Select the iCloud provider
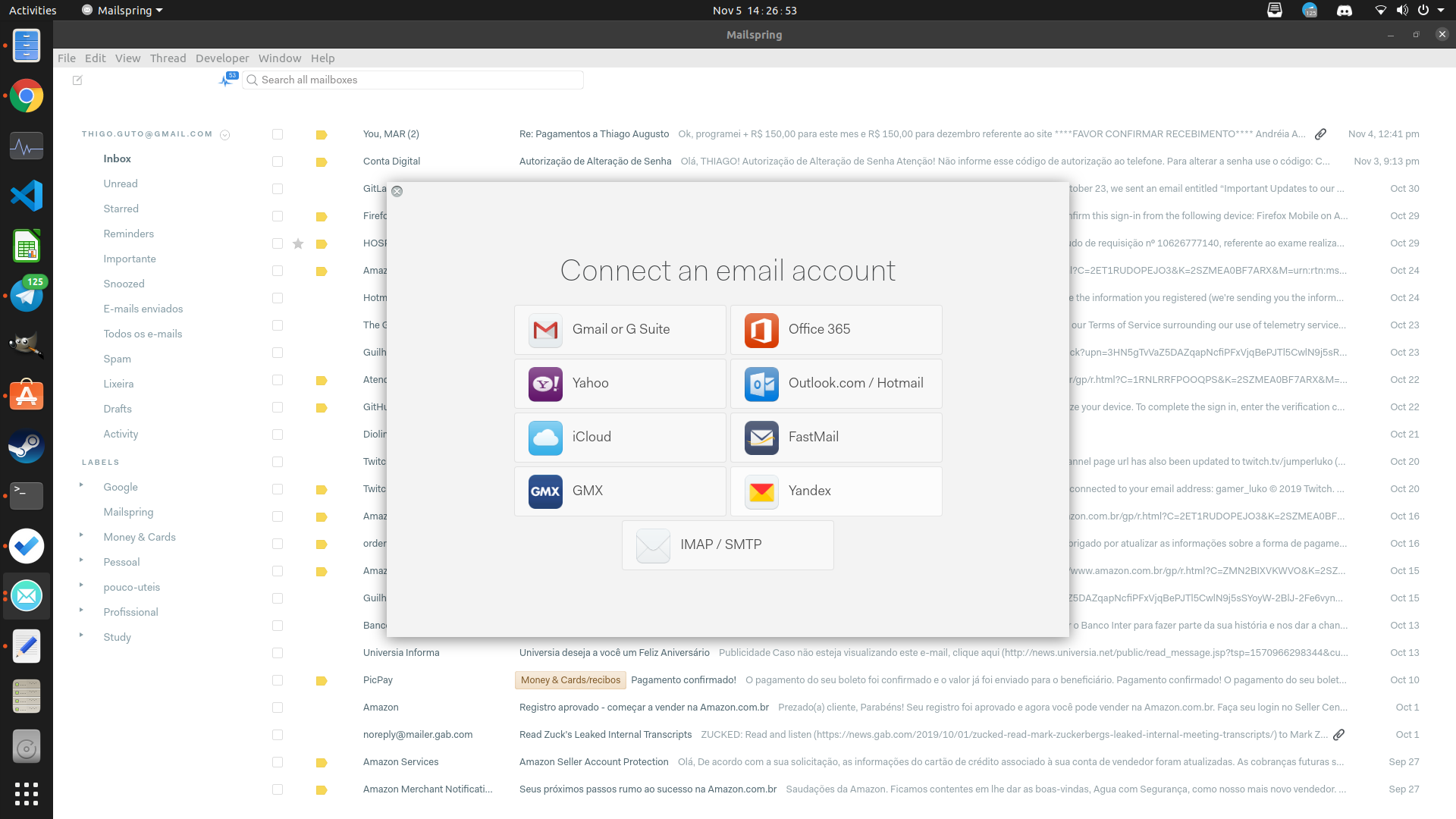The height and width of the screenshot is (819, 1456). [x=620, y=437]
